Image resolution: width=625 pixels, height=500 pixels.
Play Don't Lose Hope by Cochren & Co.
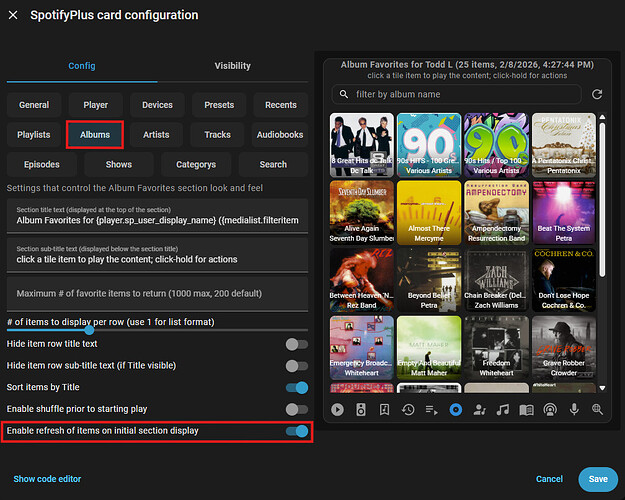coord(564,280)
